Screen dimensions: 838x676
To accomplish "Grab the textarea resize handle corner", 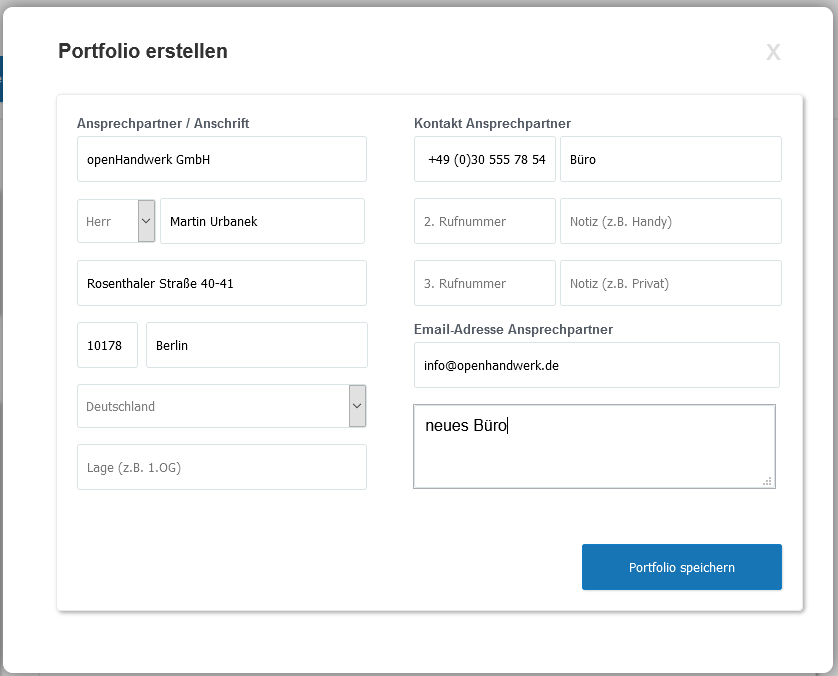I will [767, 481].
